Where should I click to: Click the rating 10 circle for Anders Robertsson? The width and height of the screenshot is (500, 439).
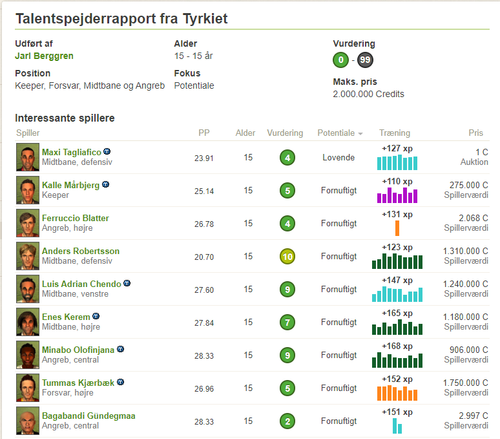coord(287,256)
